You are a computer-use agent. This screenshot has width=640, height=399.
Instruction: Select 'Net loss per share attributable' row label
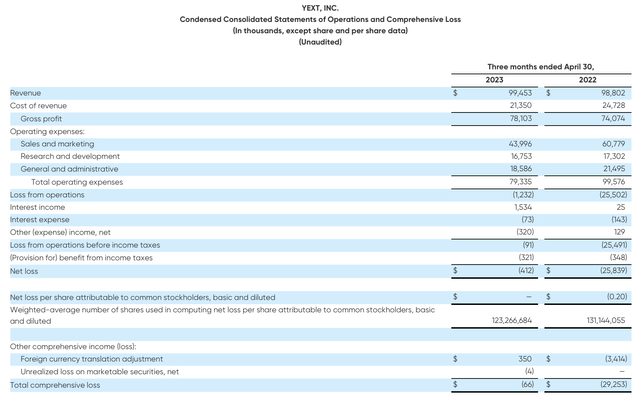(142, 297)
